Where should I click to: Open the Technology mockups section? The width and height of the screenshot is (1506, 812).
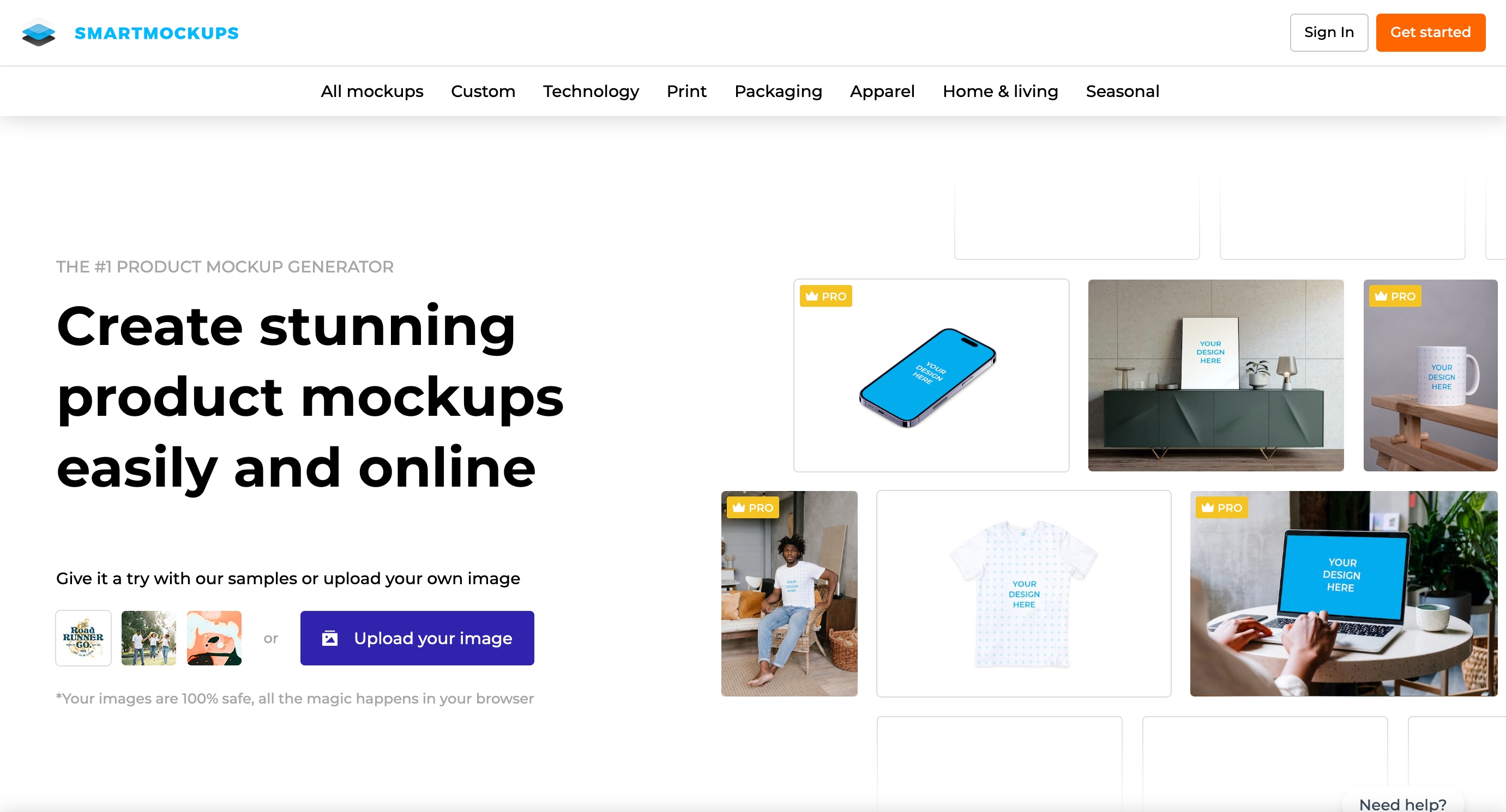point(591,91)
